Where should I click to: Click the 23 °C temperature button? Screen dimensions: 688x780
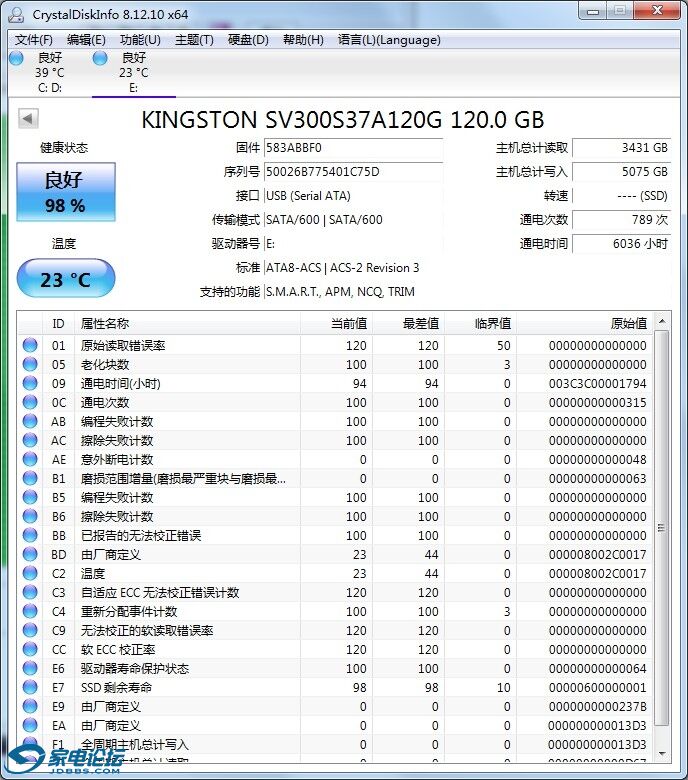coord(66,279)
